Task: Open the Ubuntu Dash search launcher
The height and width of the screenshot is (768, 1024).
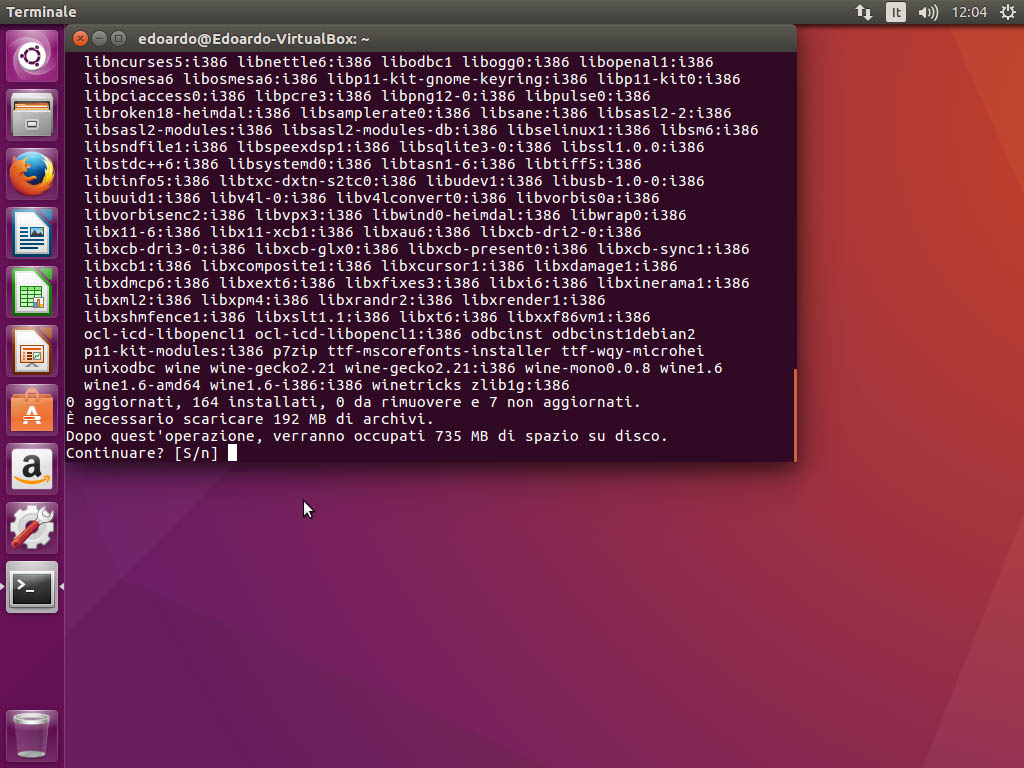Action: click(x=32, y=56)
